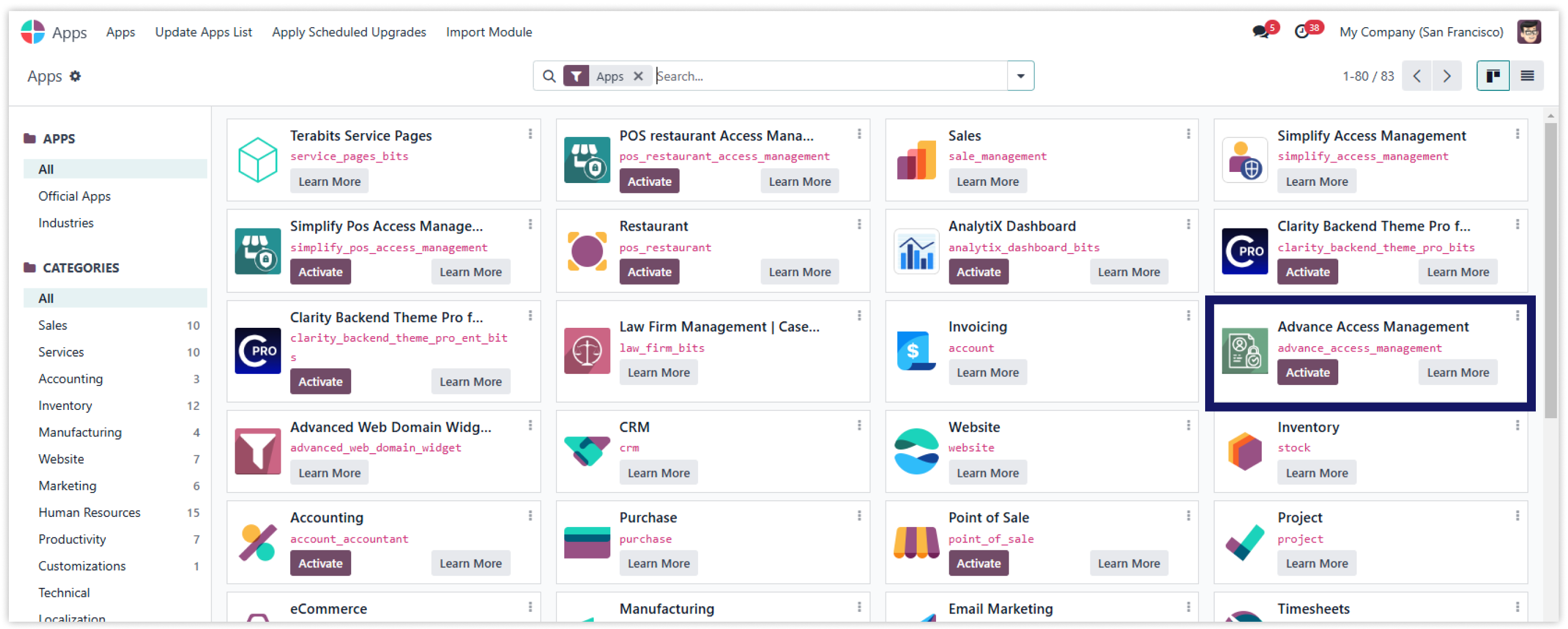Click the AnalytiX Dashboard chart icon
The width and height of the screenshot is (1568, 629).
916,251
